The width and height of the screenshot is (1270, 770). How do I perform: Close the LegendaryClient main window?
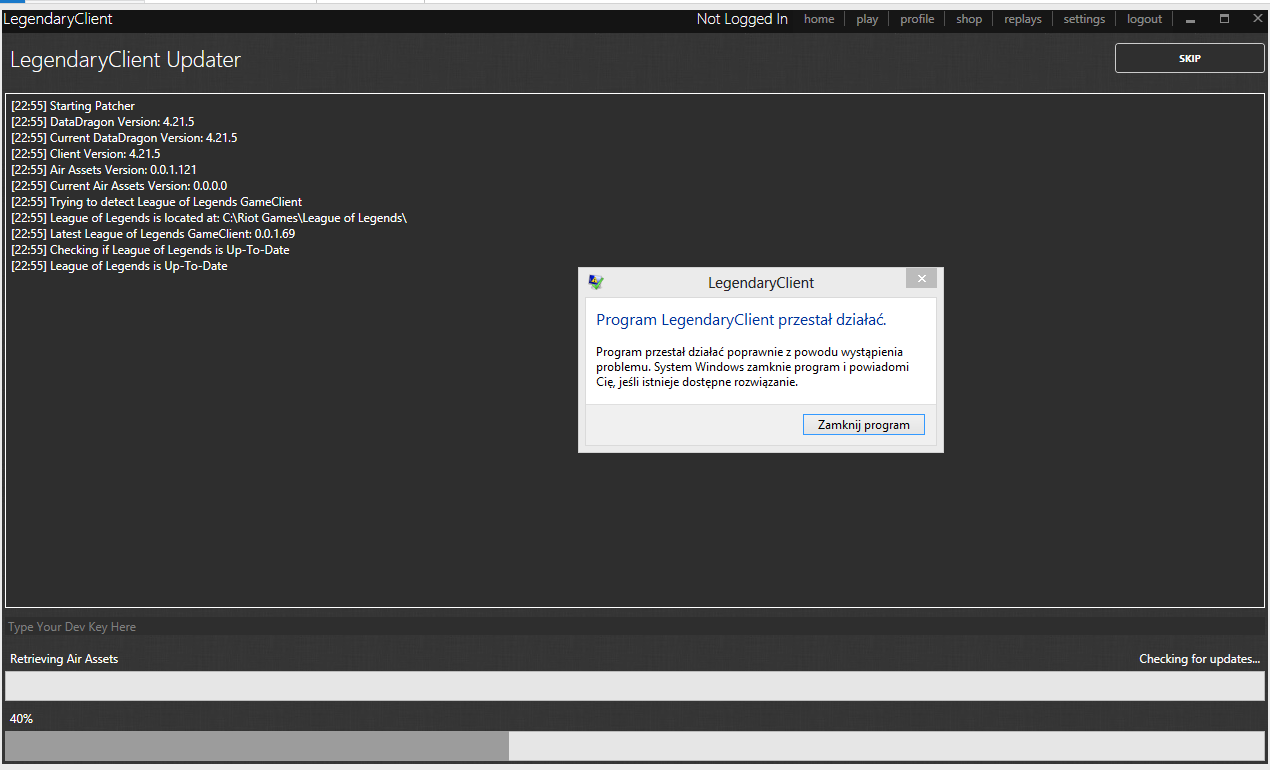coord(1257,18)
